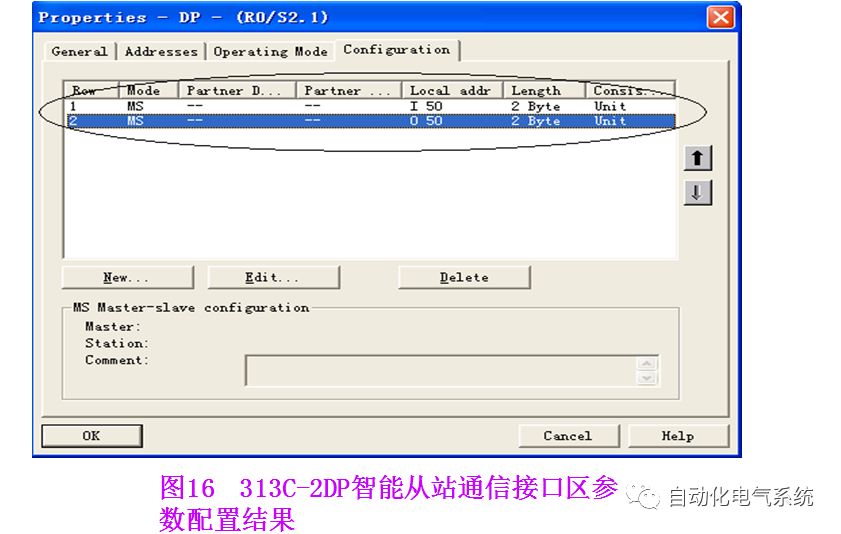This screenshot has height=534, width=841.
Task: Switch to the Operating Mode tab
Action: 270,51
